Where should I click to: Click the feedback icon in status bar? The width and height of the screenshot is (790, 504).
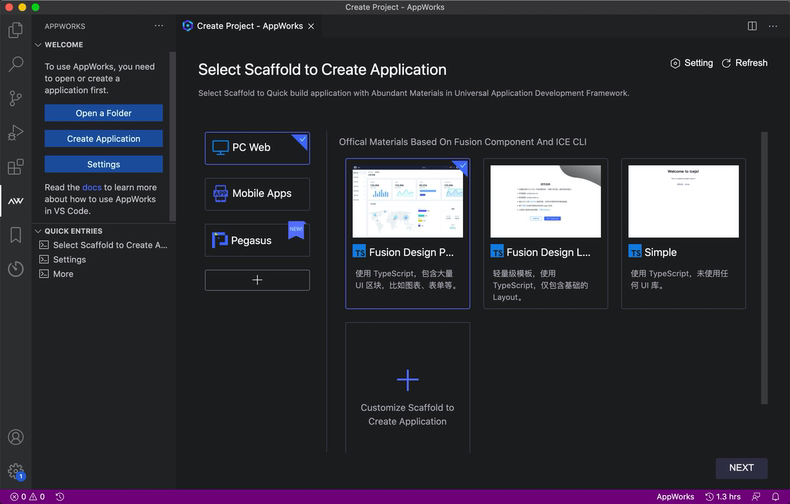click(756, 497)
